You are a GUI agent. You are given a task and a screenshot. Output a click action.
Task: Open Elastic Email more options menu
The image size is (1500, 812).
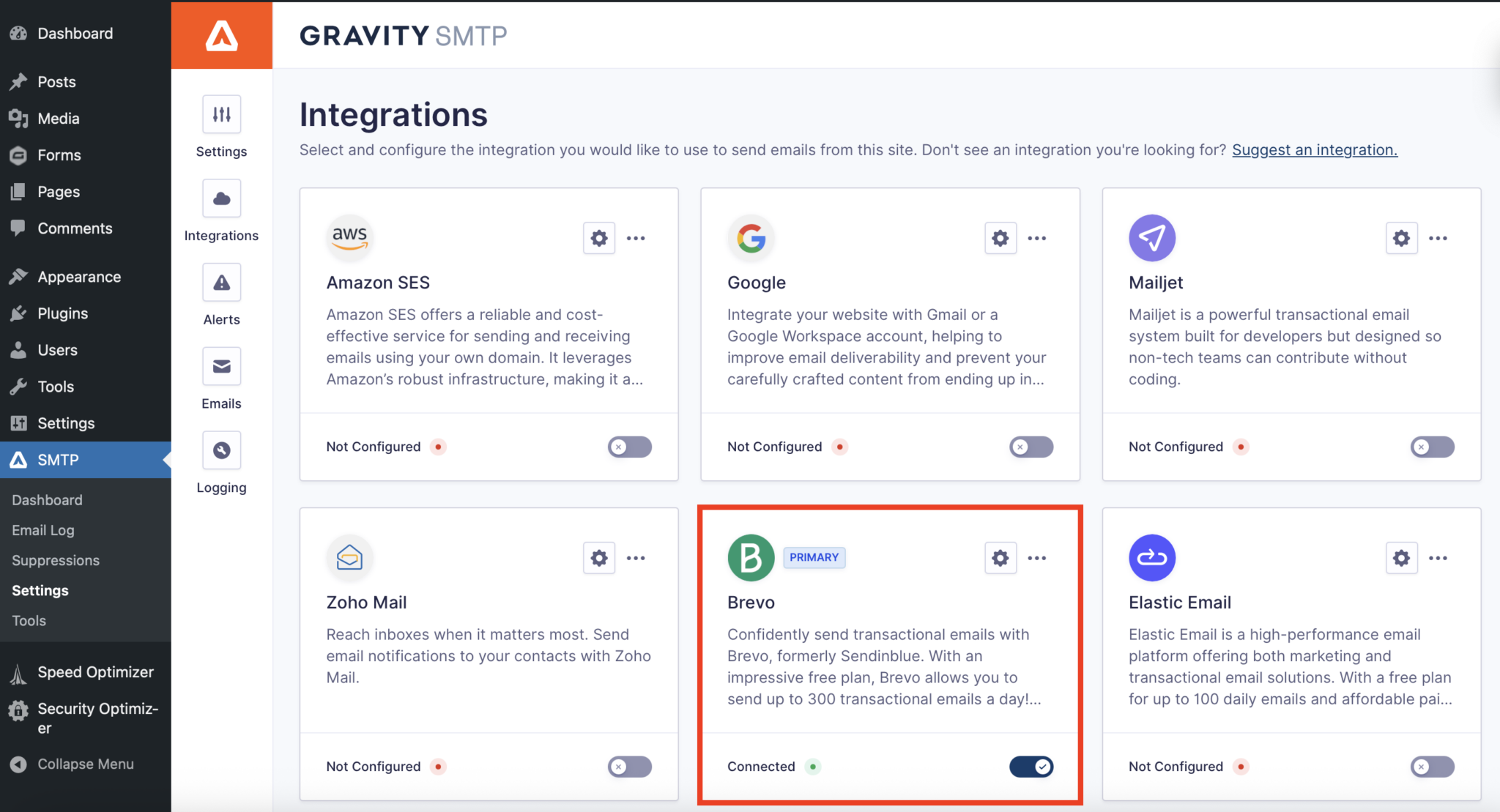[x=1438, y=558]
